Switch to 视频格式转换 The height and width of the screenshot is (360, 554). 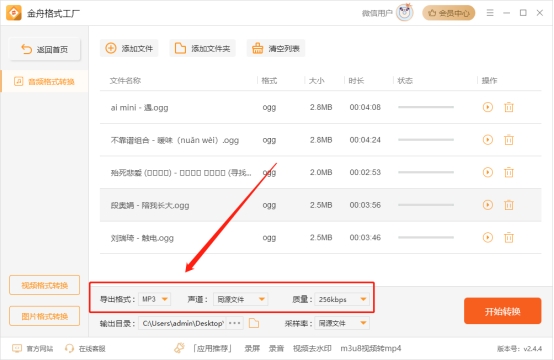45,285
